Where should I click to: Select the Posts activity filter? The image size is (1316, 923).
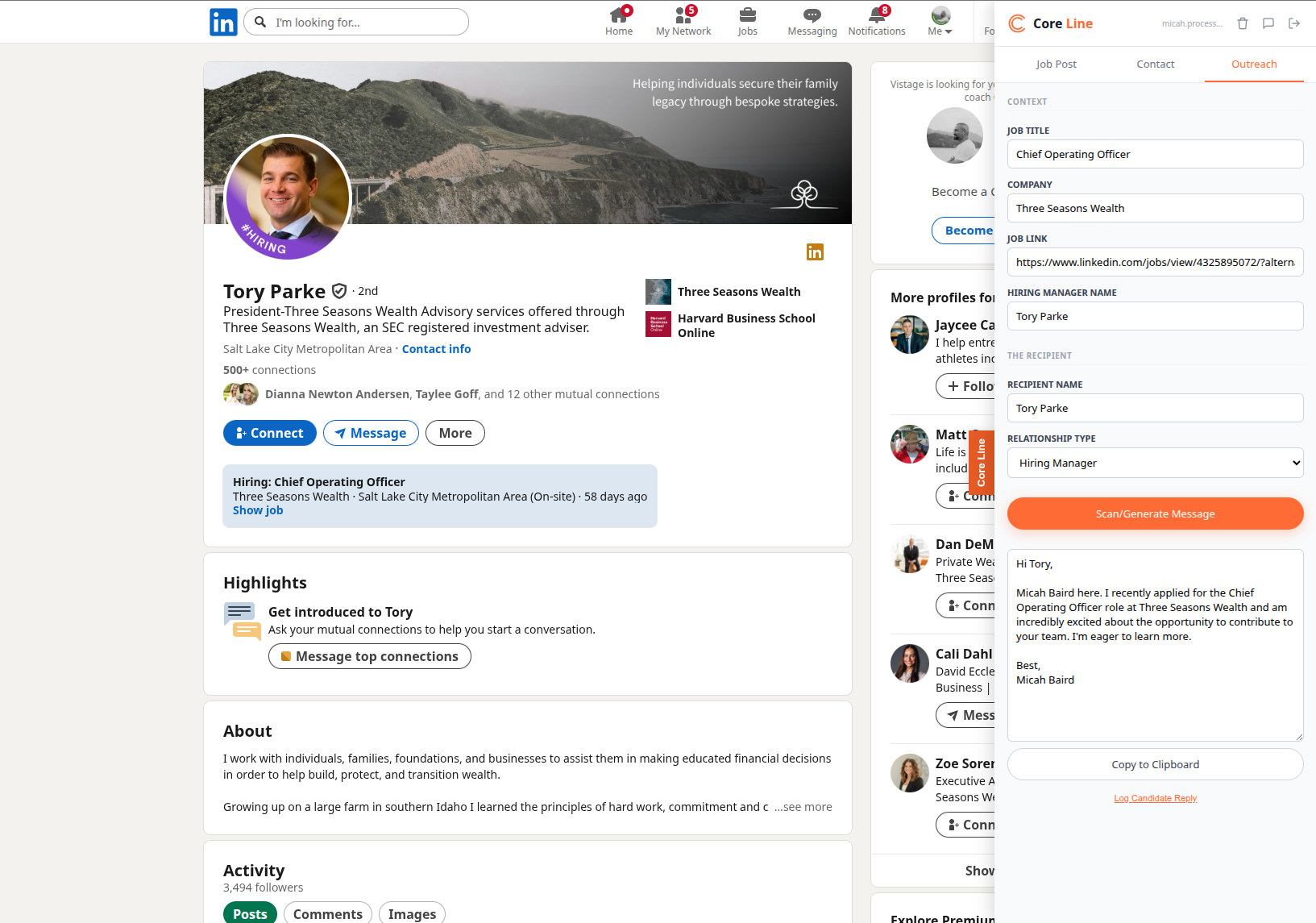[249, 913]
